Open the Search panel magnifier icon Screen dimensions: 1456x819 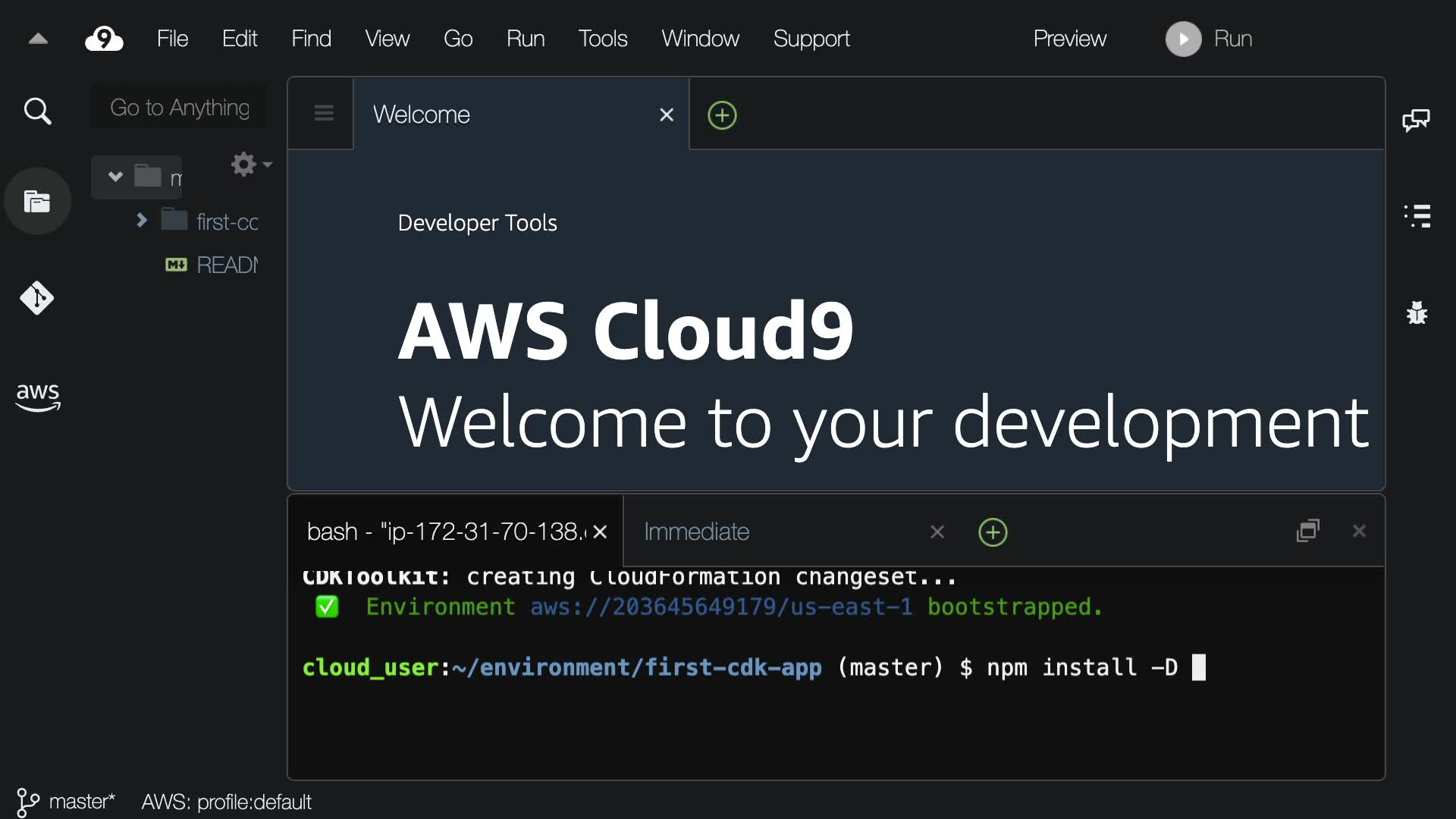37,111
